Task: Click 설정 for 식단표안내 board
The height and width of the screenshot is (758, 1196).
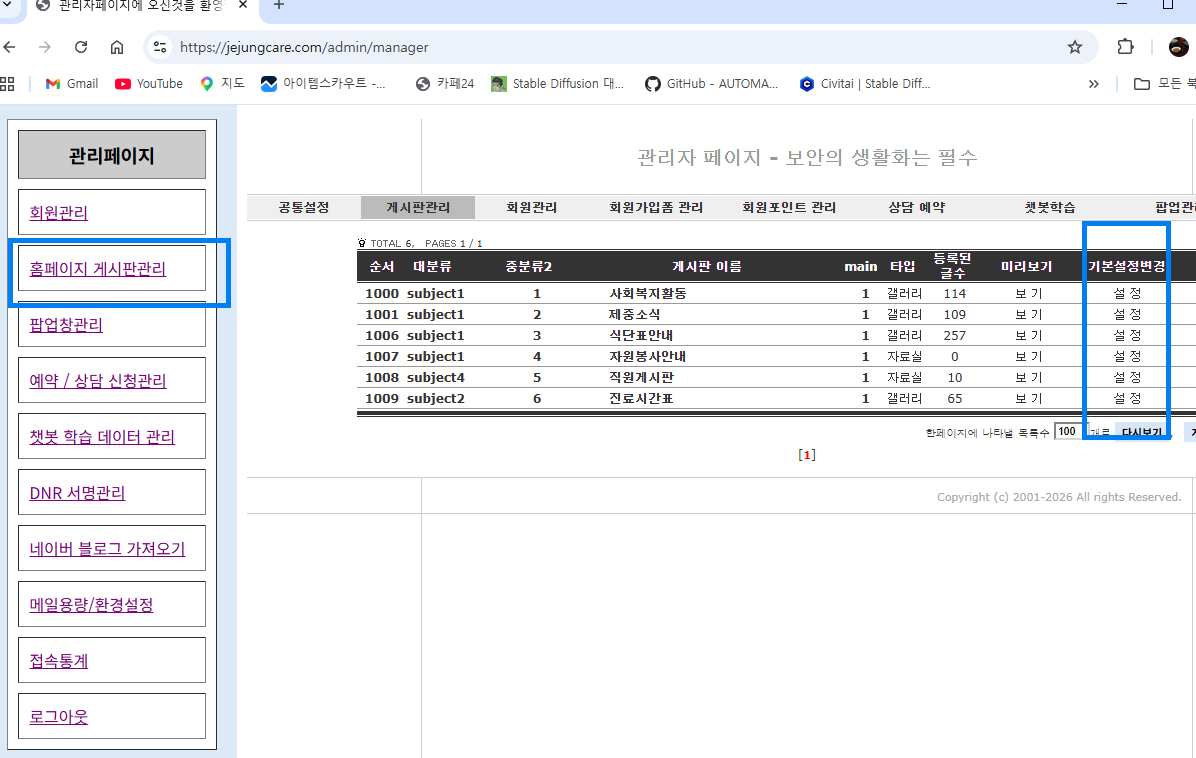Action: click(1127, 336)
